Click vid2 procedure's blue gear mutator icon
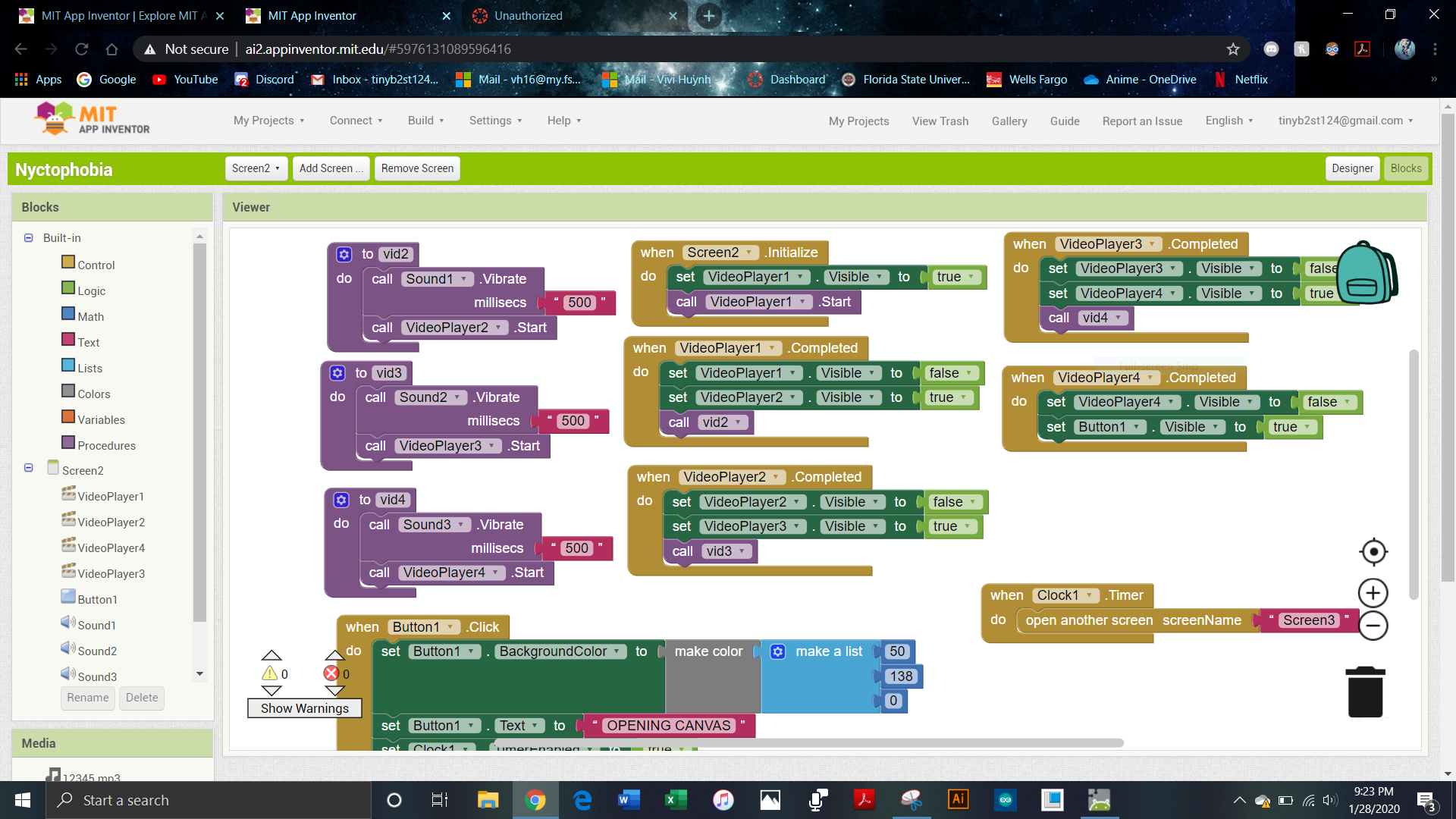1456x819 pixels. click(344, 254)
